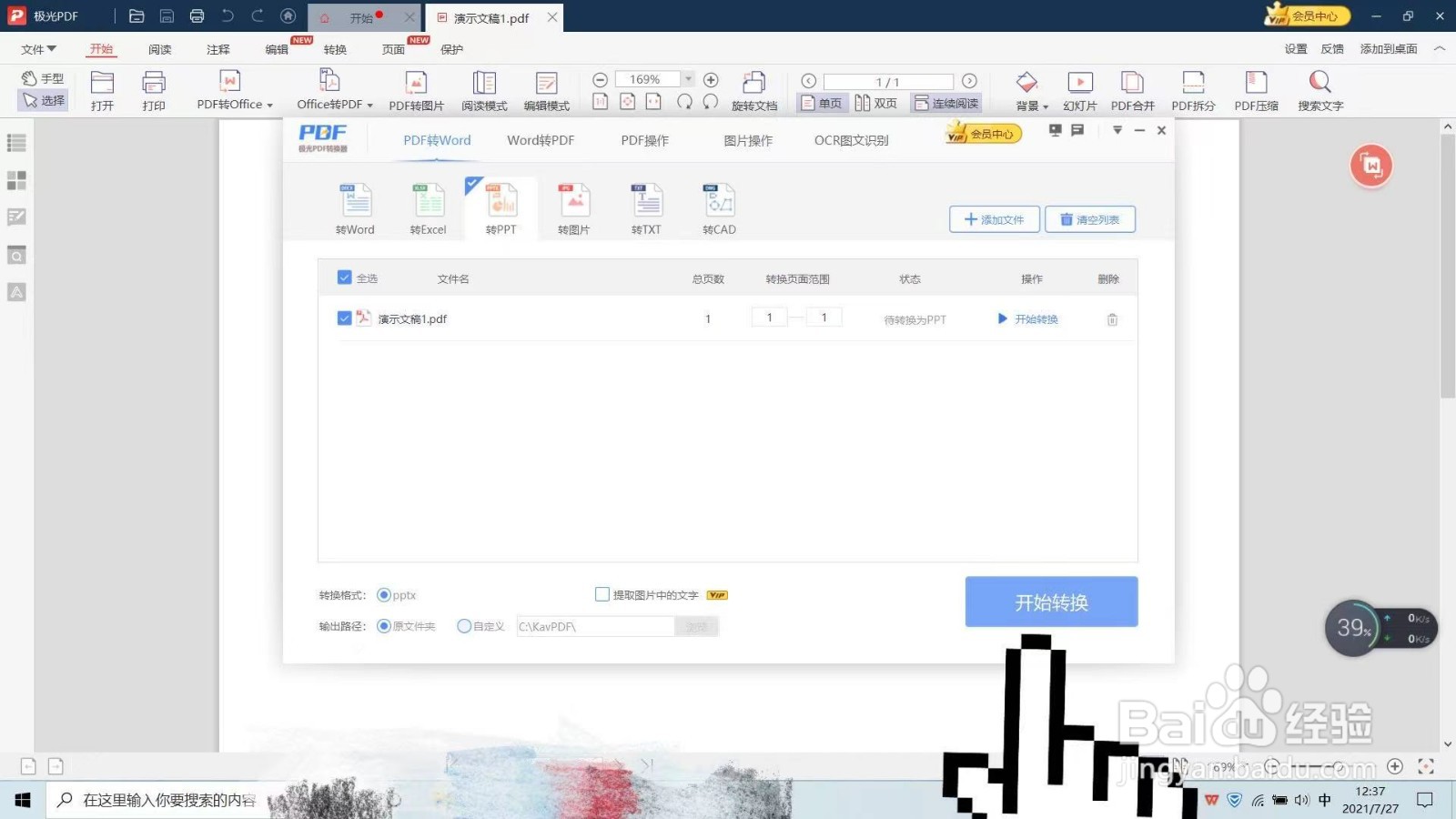Open the 转换 ribbon menu
This screenshot has width=1456, height=819.
335,49
